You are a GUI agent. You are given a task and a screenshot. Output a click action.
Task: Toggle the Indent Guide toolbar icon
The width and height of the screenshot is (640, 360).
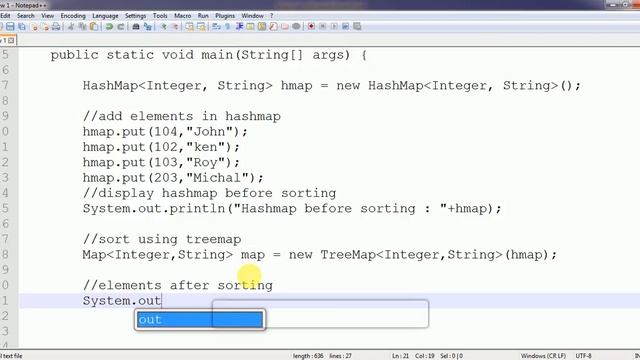[239, 27]
